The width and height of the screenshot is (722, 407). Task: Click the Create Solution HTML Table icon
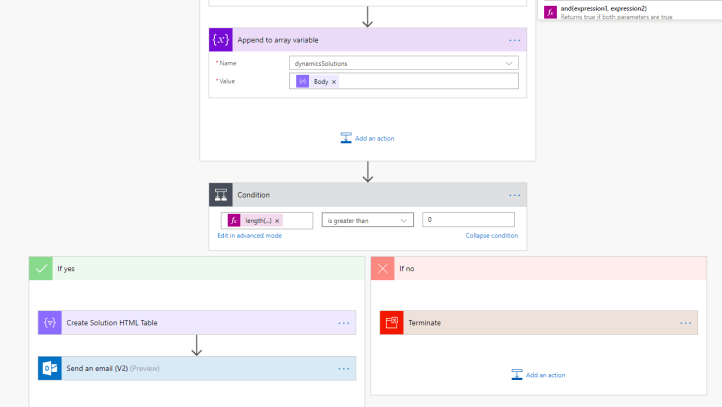pyautogui.click(x=50, y=323)
